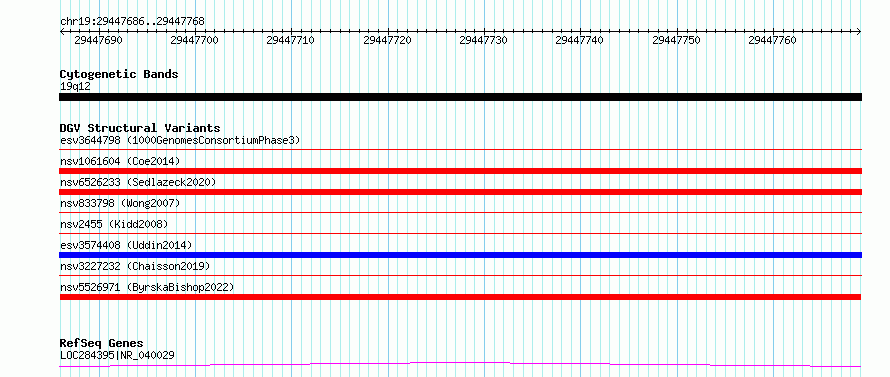The height and width of the screenshot is (377, 890).
Task: Select ruler tick label 29447700
Action: [194, 40]
